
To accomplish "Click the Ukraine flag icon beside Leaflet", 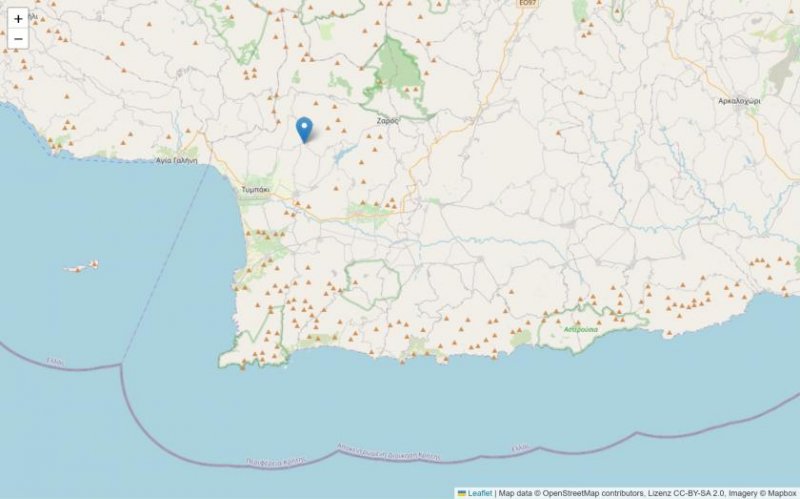I will point(462,493).
